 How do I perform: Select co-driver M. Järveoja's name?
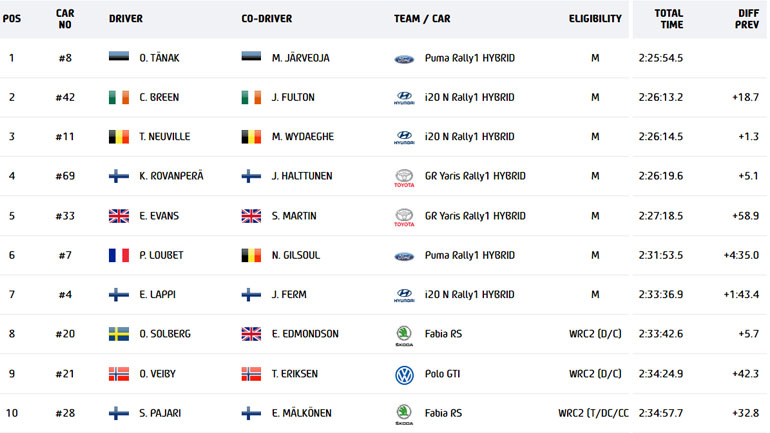pyautogui.click(x=301, y=58)
